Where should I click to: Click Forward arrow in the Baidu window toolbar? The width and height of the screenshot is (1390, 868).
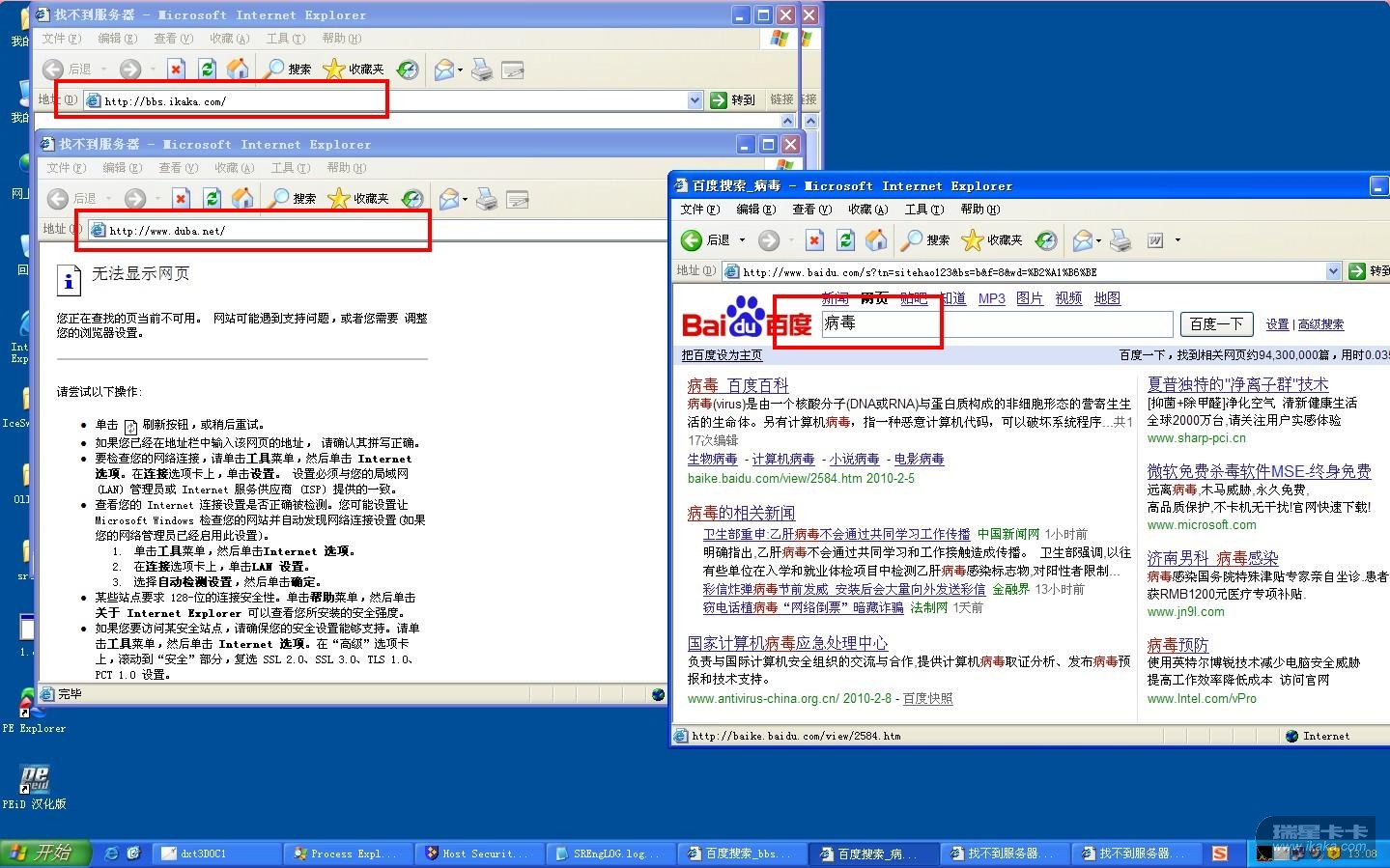coord(769,240)
